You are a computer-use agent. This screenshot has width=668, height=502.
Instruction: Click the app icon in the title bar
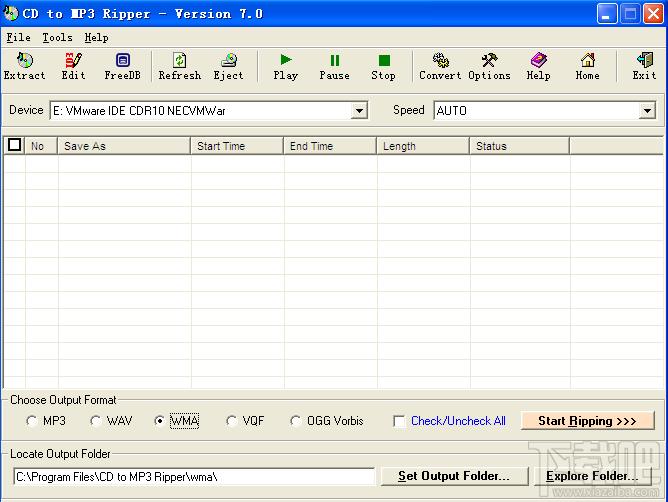(11, 14)
